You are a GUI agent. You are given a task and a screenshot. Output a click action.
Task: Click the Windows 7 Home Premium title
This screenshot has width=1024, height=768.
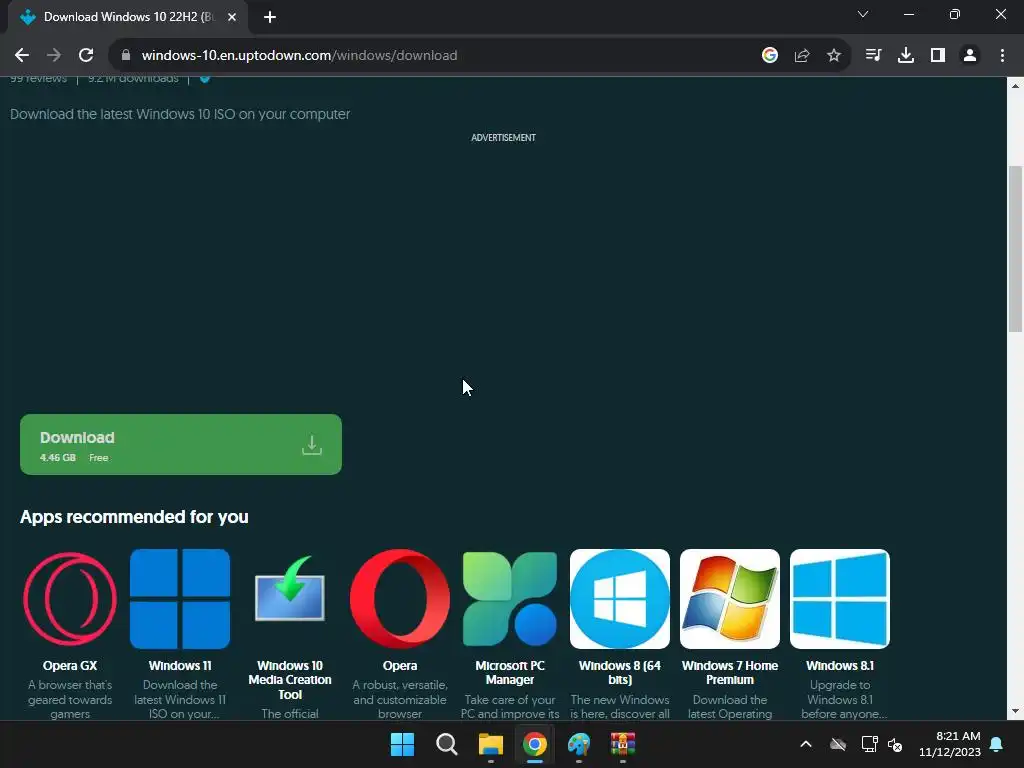pyautogui.click(x=730, y=673)
